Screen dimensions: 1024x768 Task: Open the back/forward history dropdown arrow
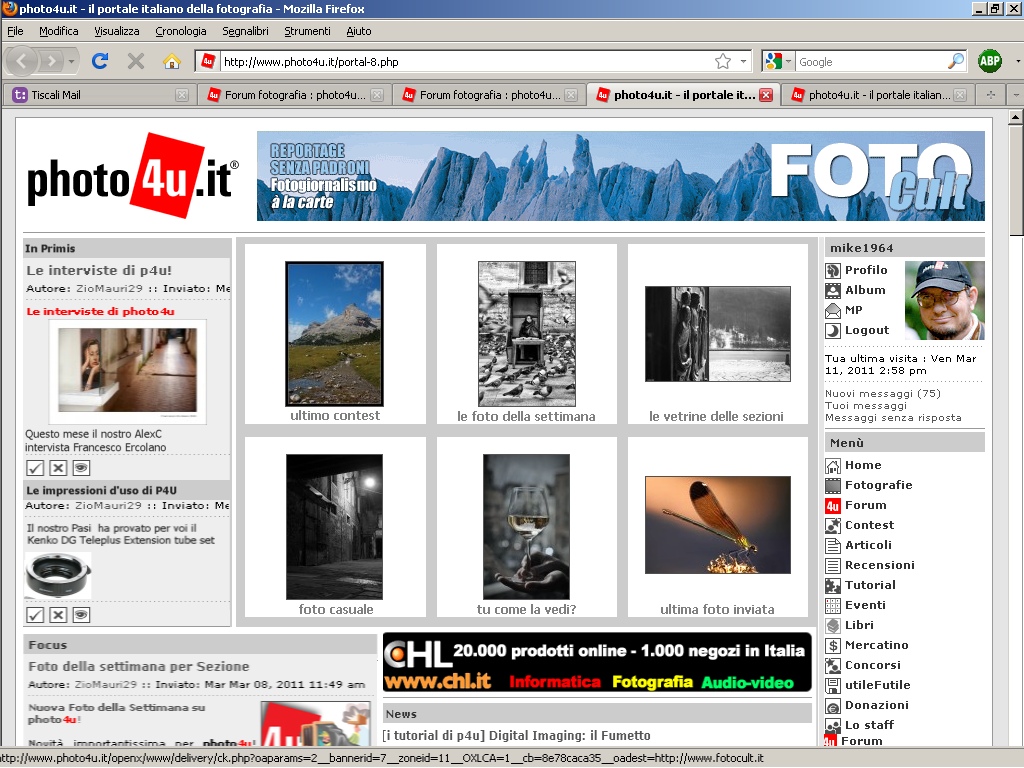(71, 62)
